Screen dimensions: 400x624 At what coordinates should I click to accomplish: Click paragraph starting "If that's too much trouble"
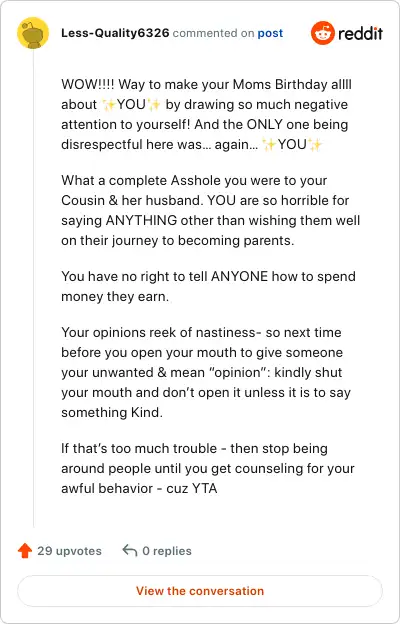(207, 468)
